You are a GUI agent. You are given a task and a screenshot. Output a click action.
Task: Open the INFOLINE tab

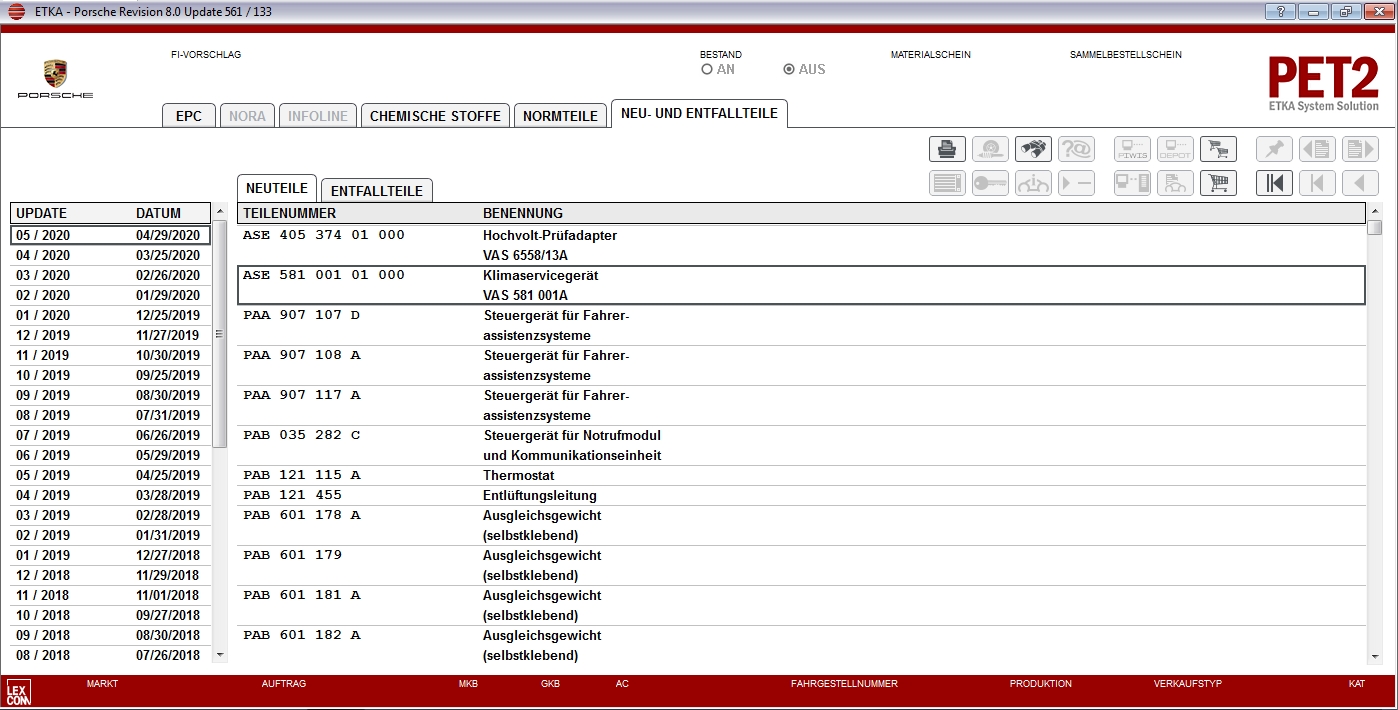click(x=318, y=116)
